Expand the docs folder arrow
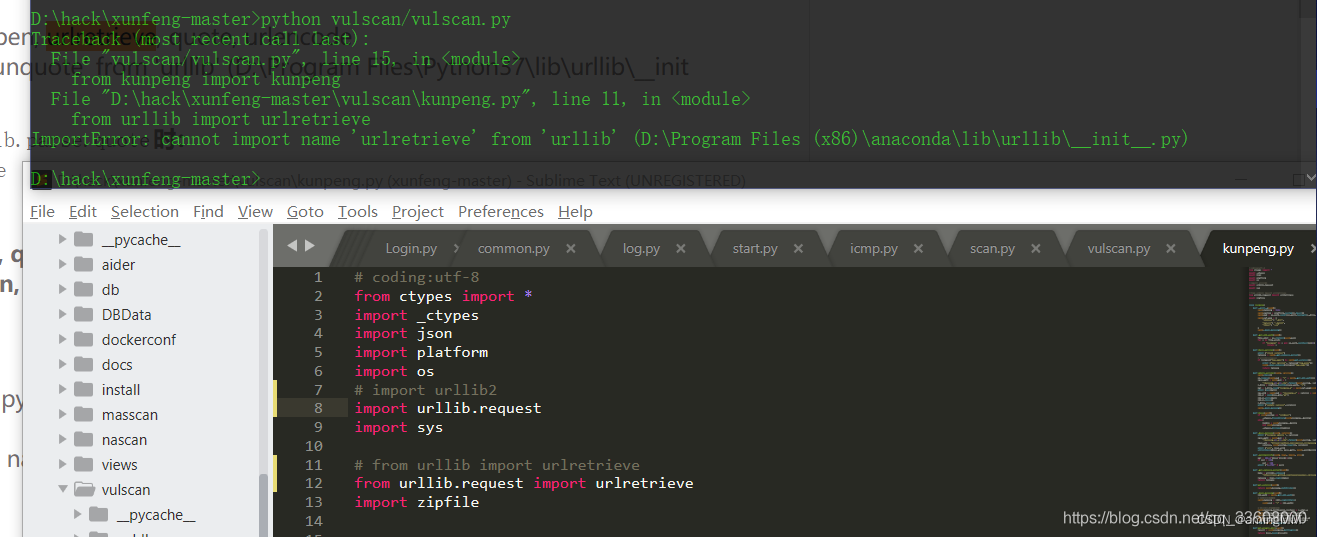Image resolution: width=1317 pixels, height=537 pixels. (x=63, y=365)
